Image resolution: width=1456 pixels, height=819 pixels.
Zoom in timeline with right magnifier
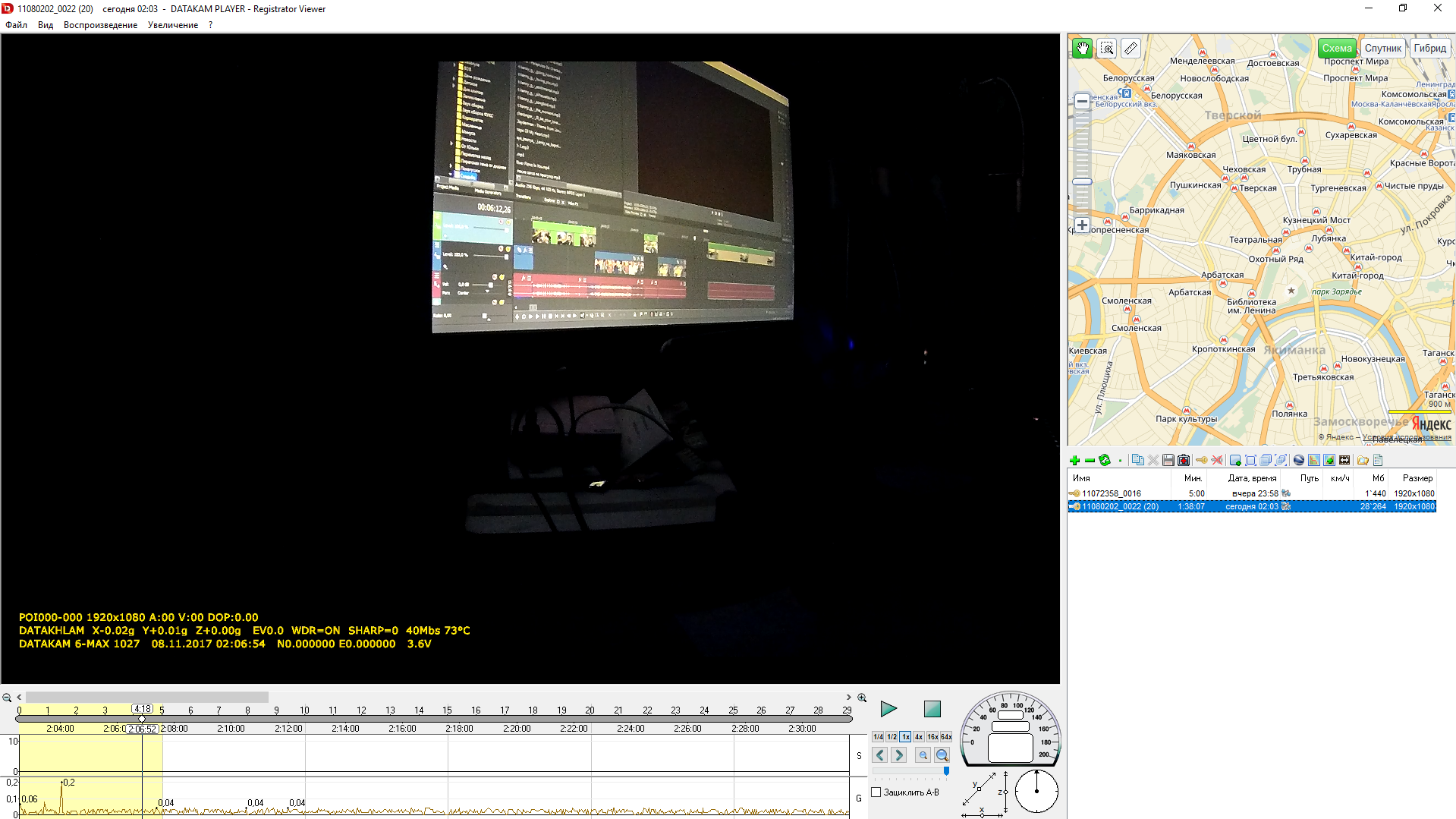pos(862,698)
